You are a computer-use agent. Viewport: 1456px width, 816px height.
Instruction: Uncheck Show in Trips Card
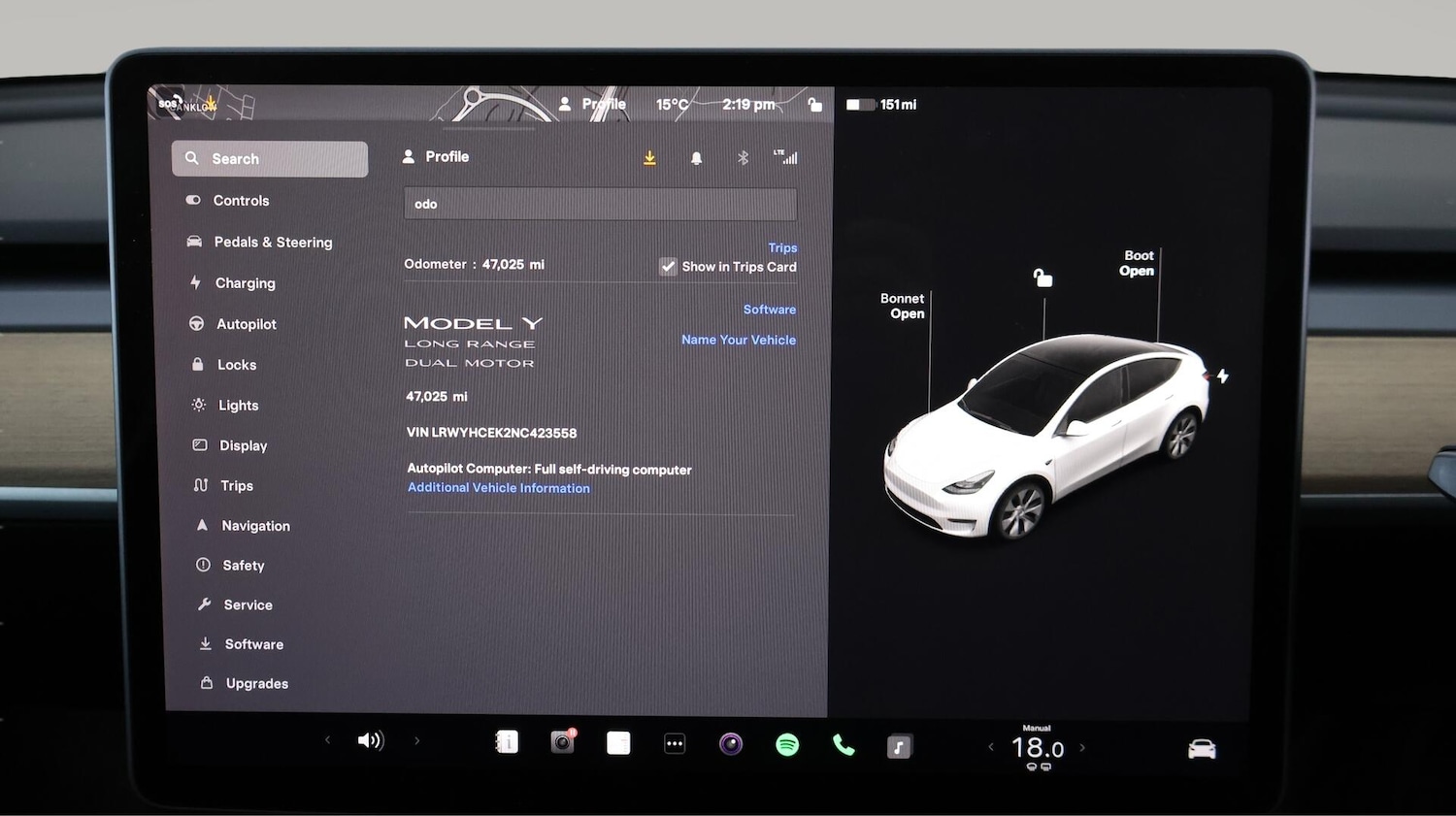pos(668,266)
